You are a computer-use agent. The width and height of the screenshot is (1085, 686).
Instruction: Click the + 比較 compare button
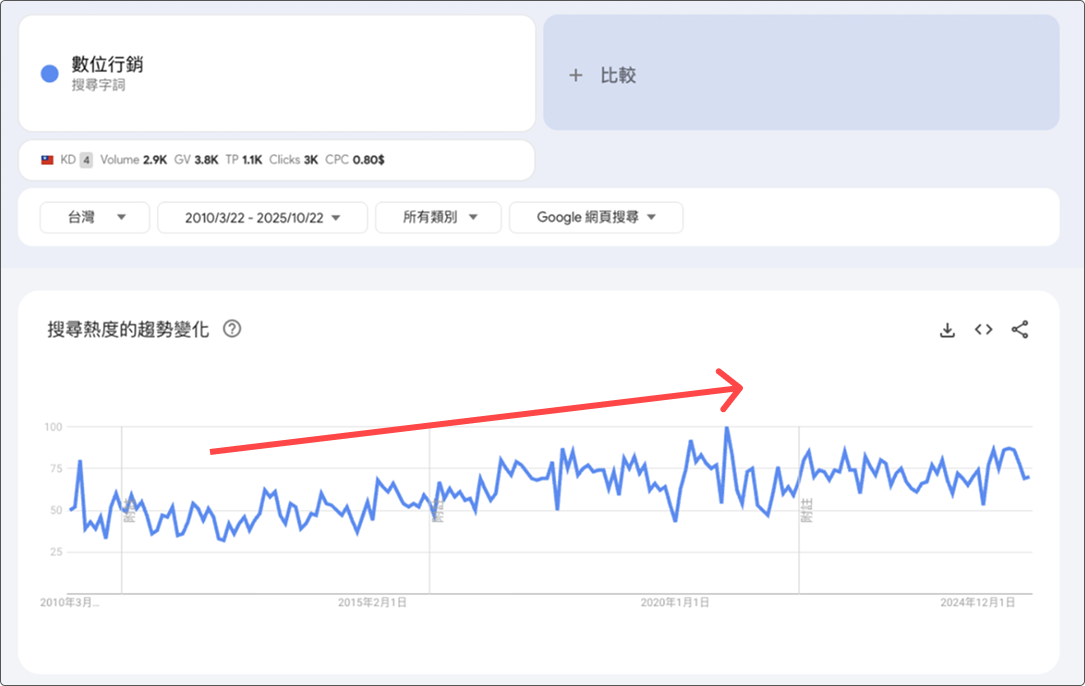coord(801,75)
